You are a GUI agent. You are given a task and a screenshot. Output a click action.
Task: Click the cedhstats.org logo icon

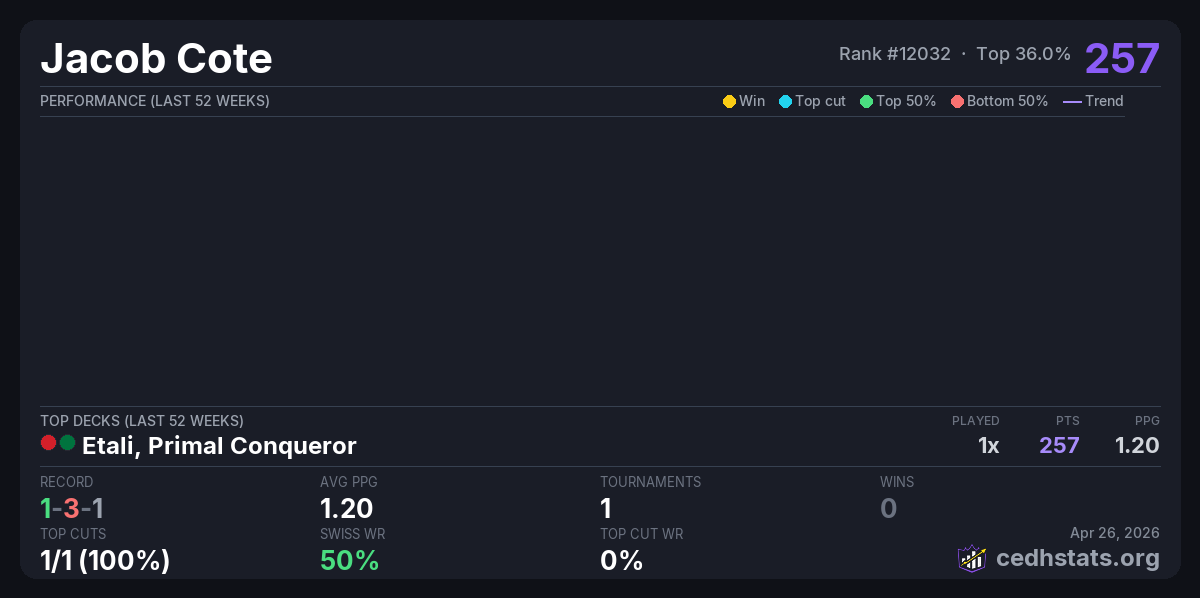(971, 558)
